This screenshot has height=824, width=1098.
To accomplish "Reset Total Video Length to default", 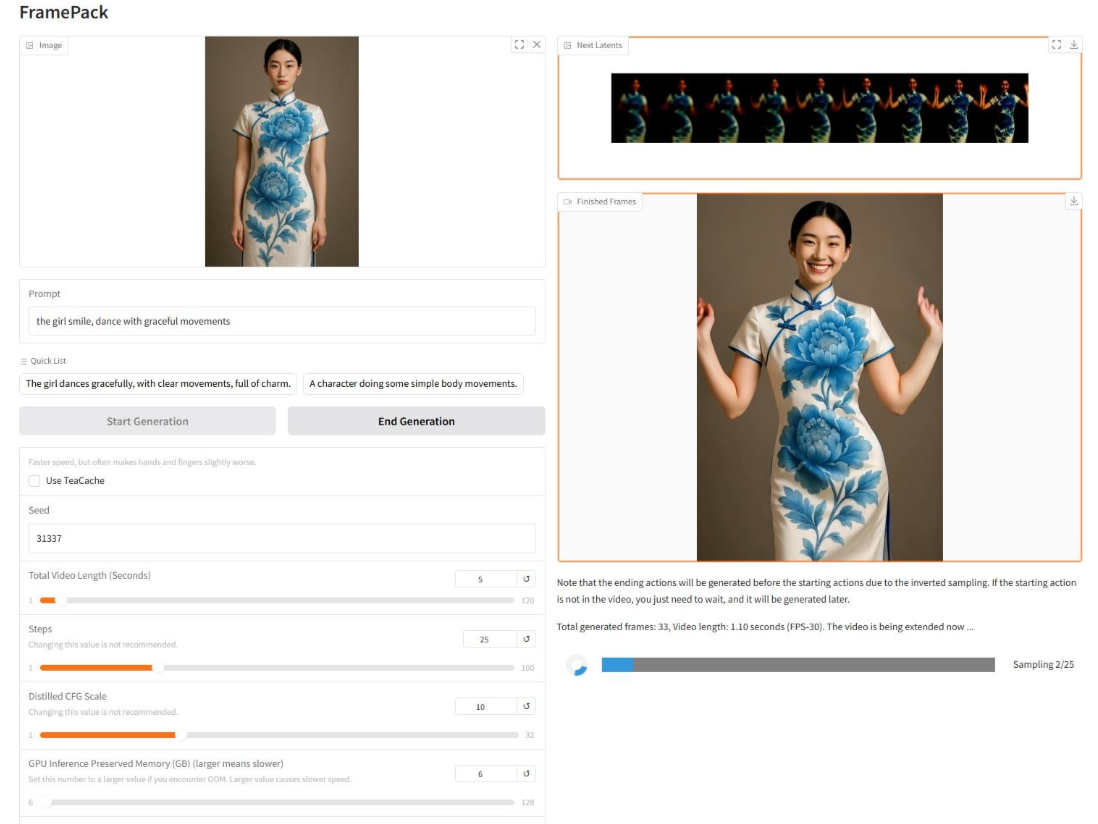I will (526, 579).
